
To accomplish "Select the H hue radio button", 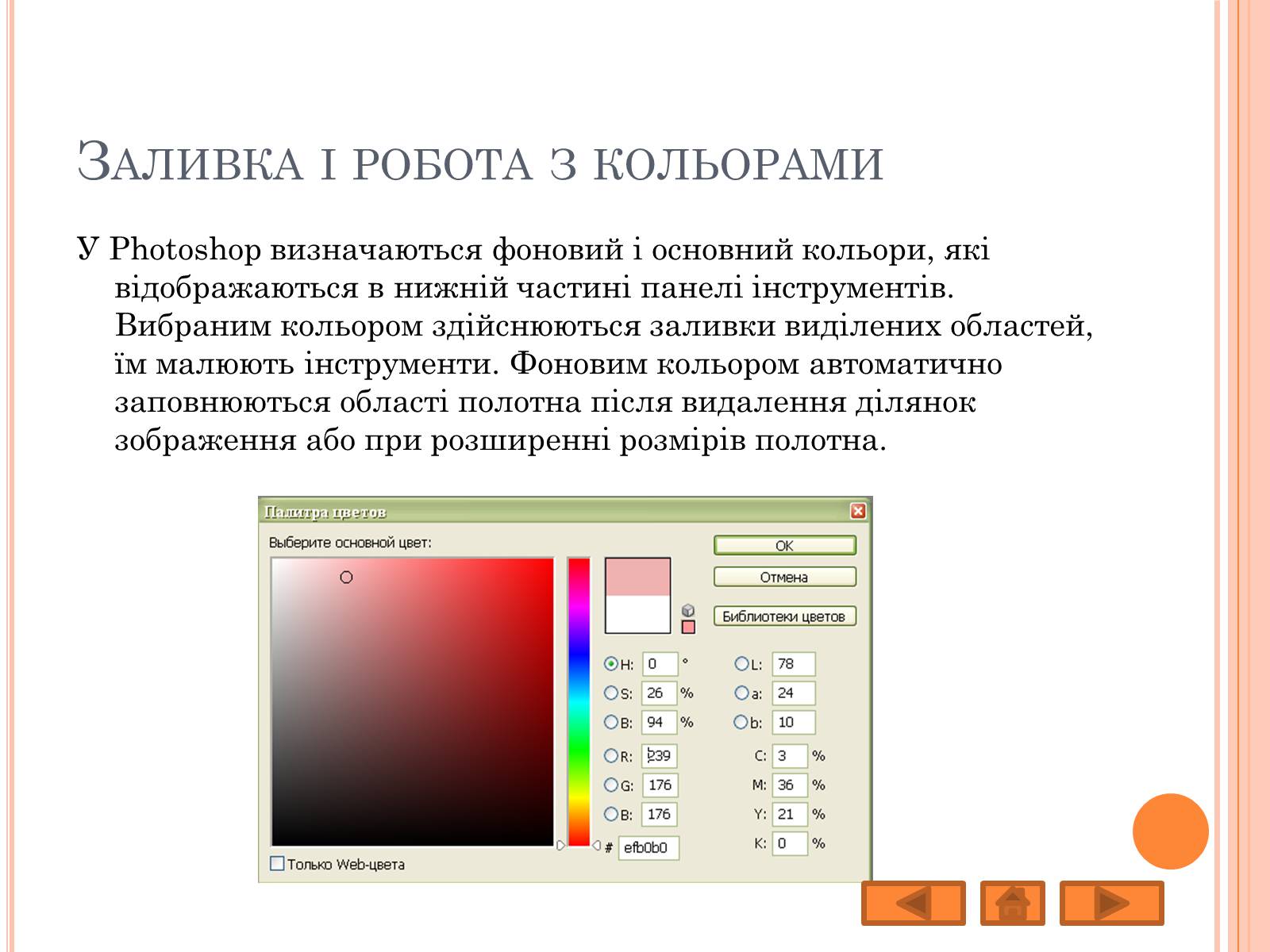I will (x=610, y=664).
